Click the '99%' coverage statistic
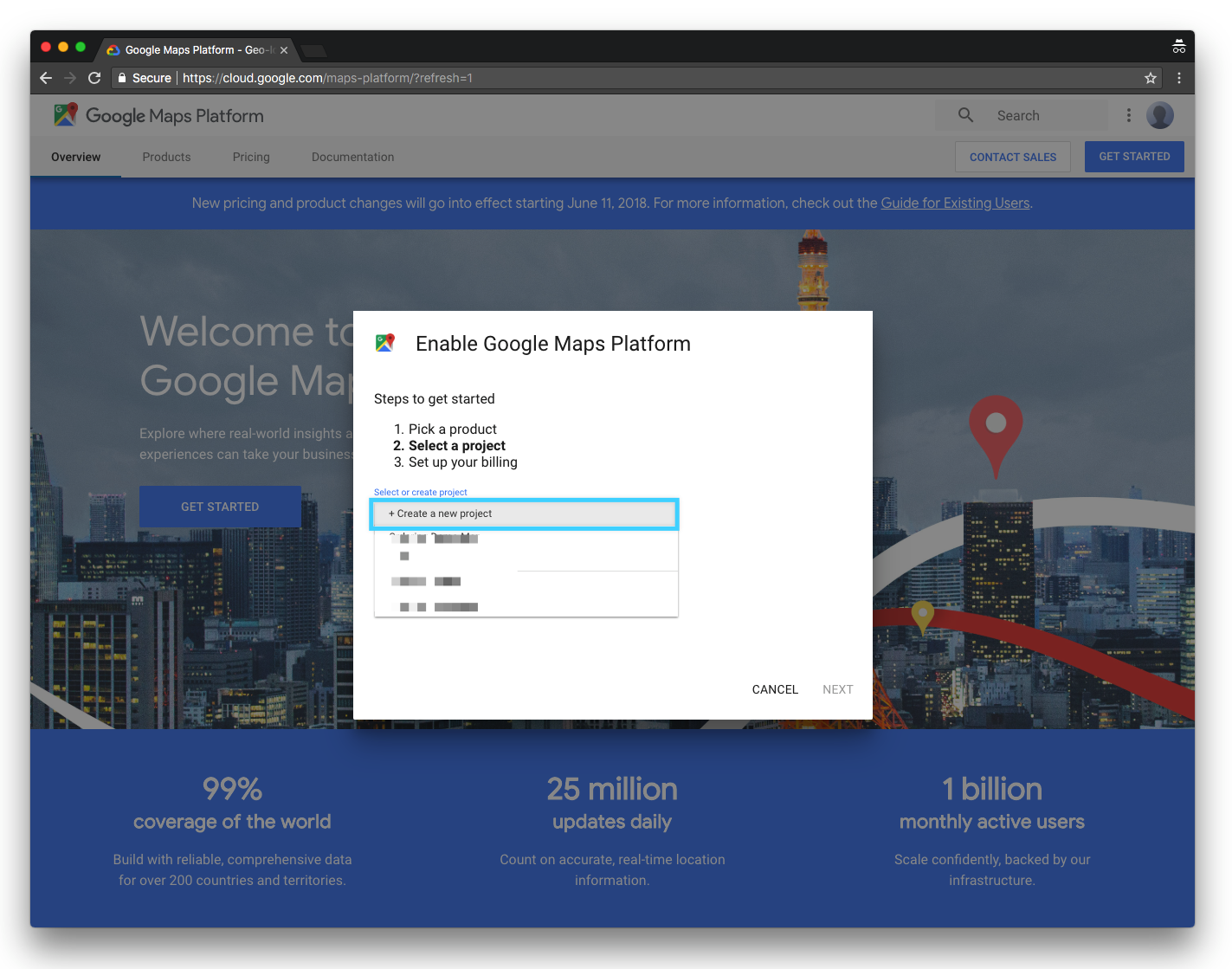The width and height of the screenshot is (1232, 969). coord(232,789)
